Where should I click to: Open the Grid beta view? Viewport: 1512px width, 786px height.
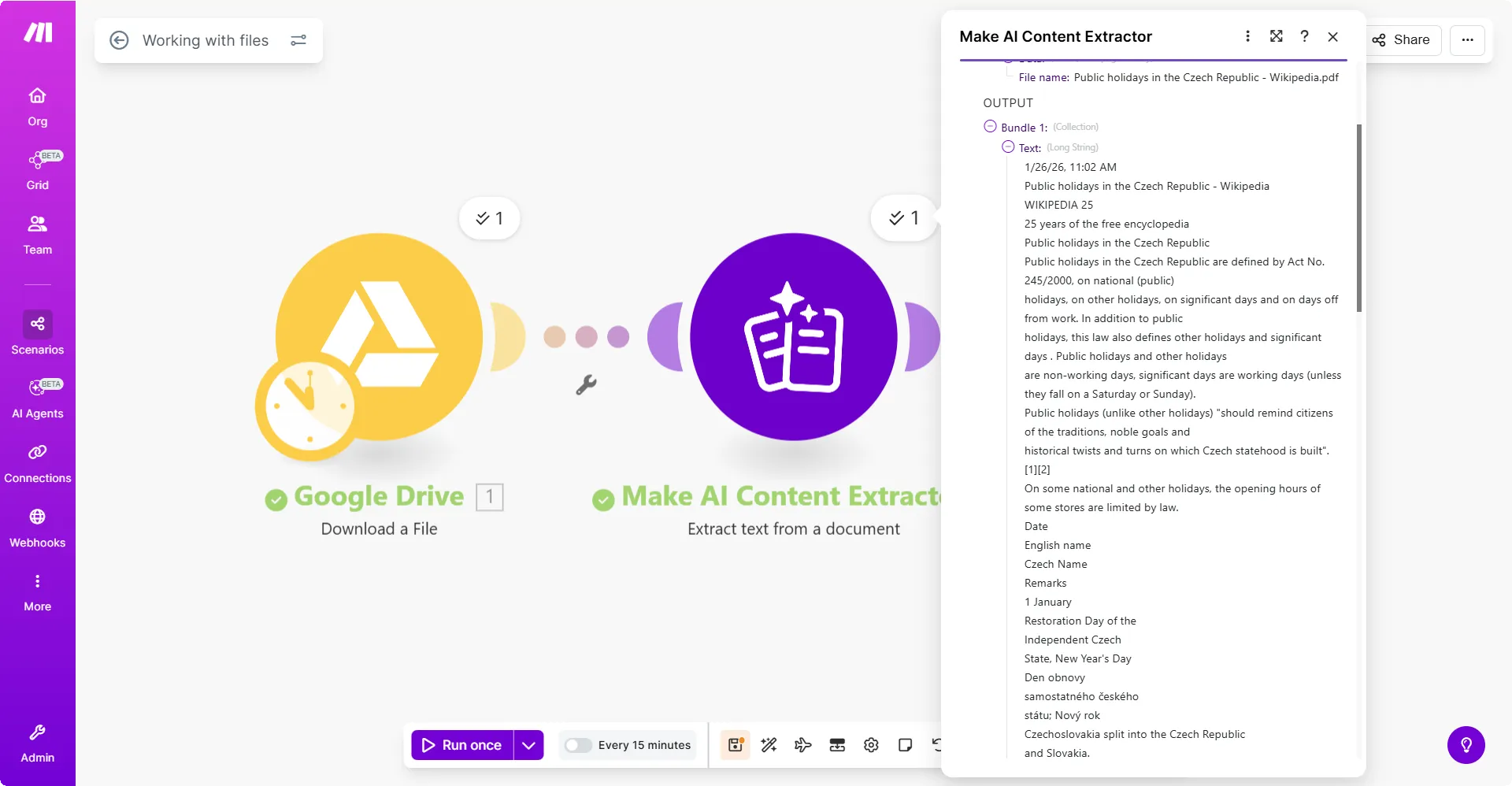click(x=38, y=171)
